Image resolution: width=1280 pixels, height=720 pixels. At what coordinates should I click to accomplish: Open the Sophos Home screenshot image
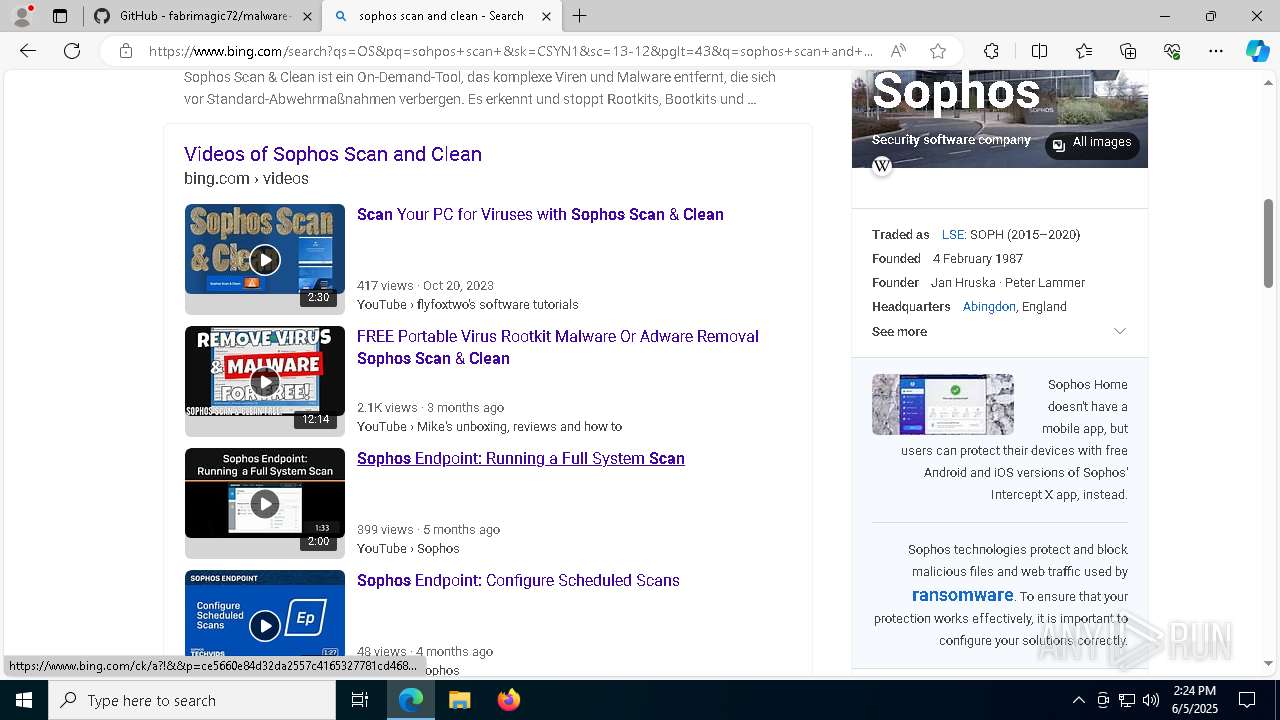[943, 404]
